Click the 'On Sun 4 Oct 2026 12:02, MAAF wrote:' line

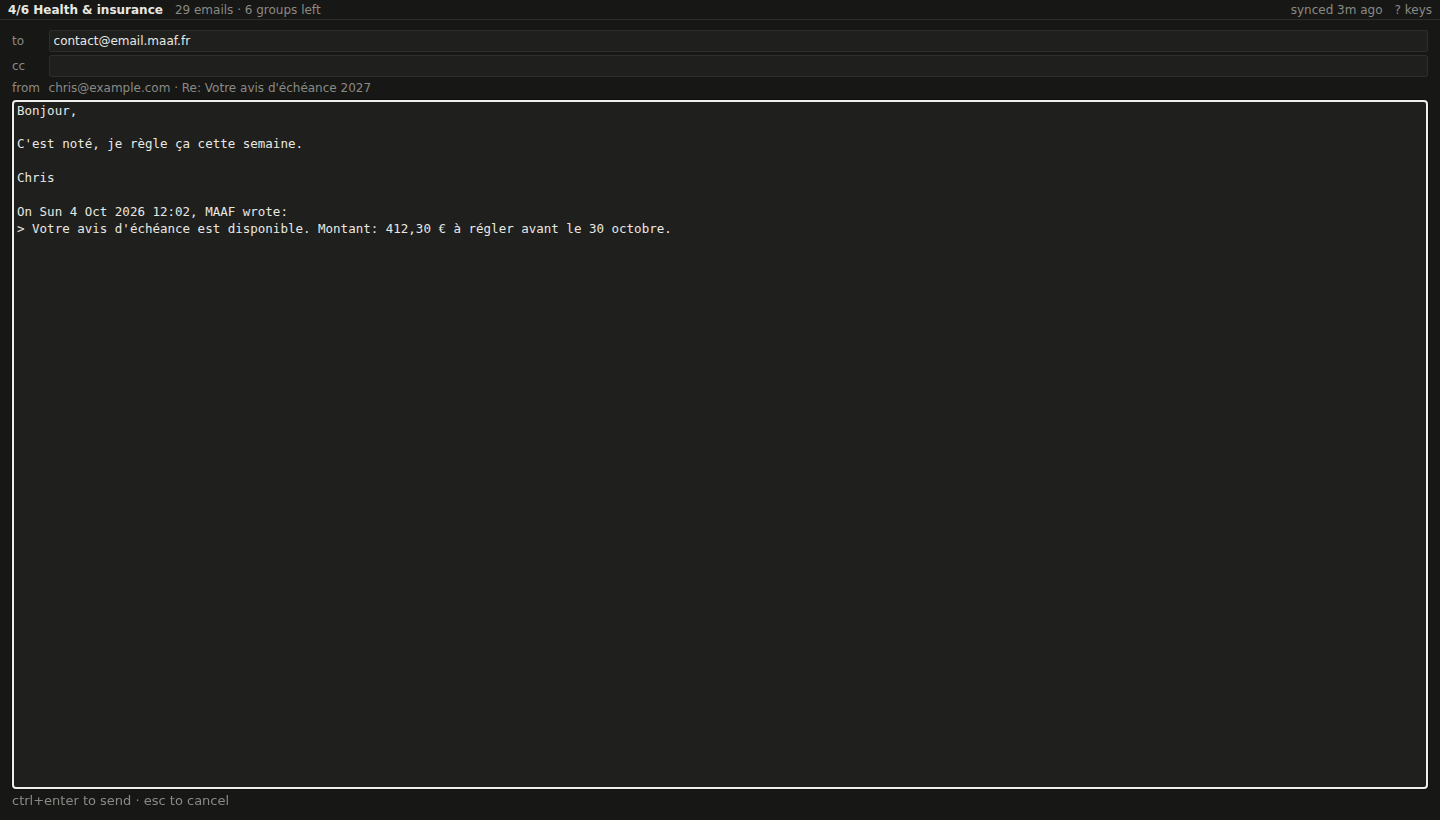[x=152, y=212]
